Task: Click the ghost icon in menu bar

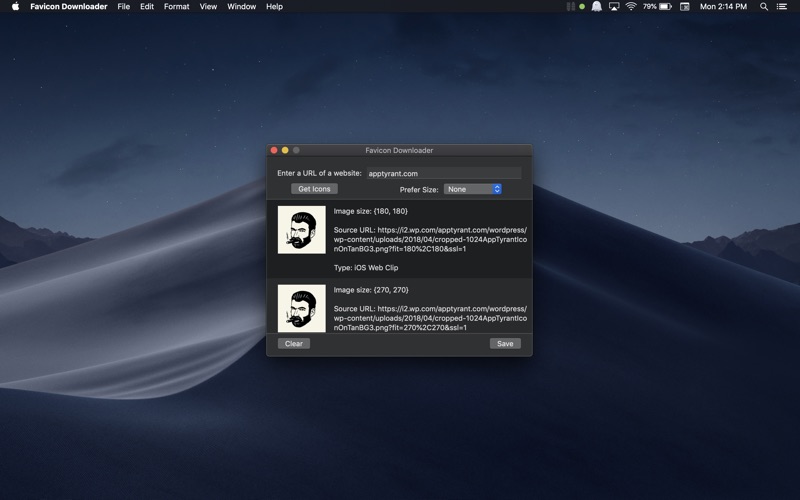Action: pos(596,7)
